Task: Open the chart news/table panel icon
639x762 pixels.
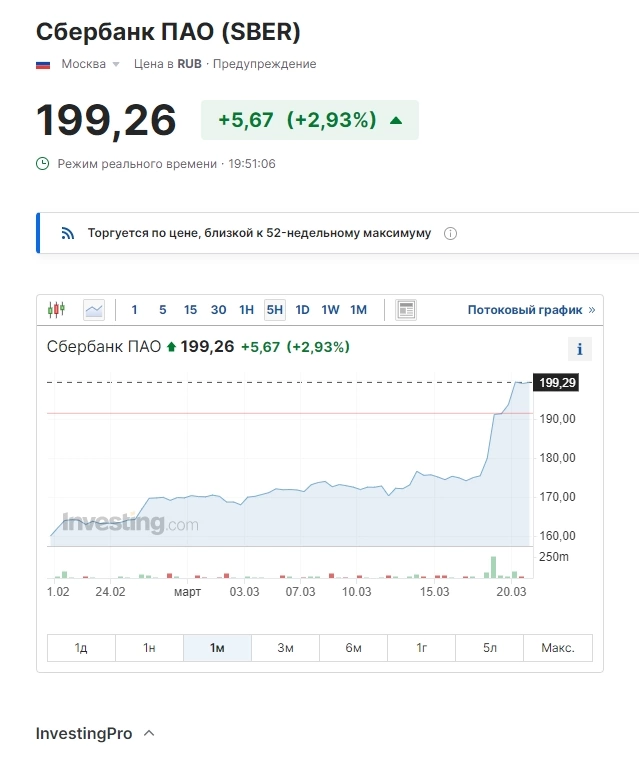Action: tap(406, 310)
